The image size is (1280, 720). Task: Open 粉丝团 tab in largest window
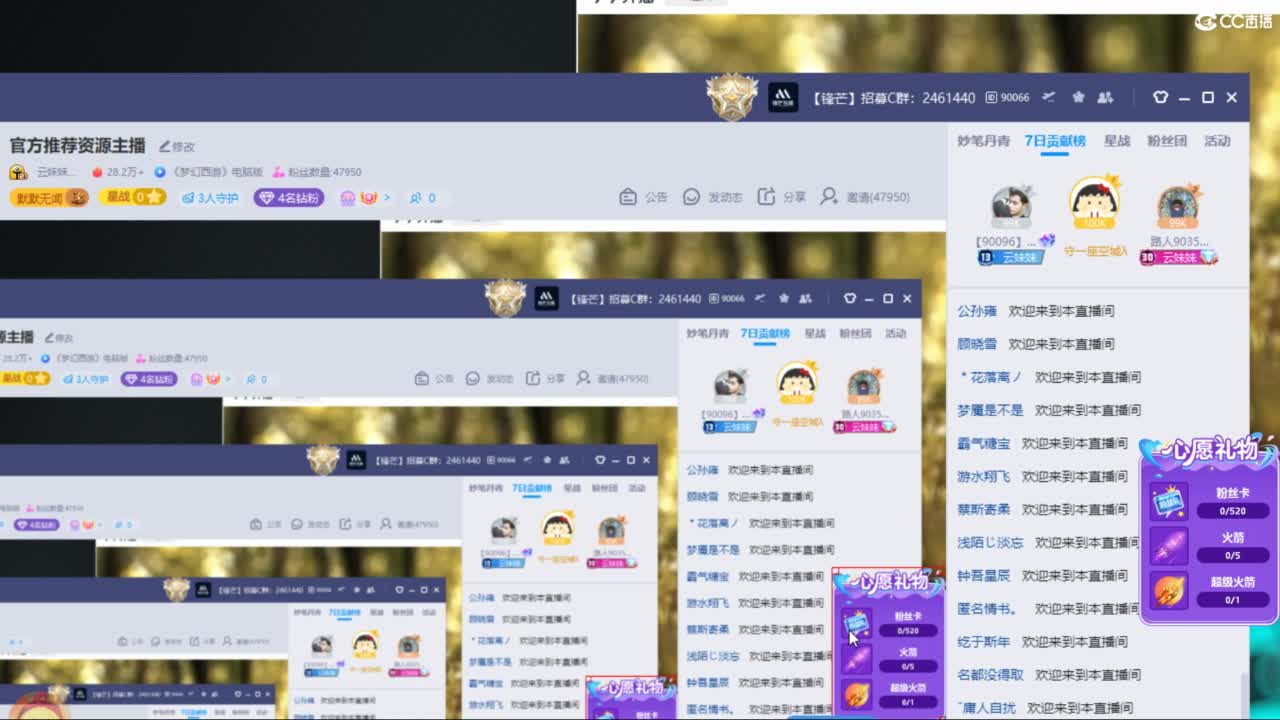coord(1166,141)
